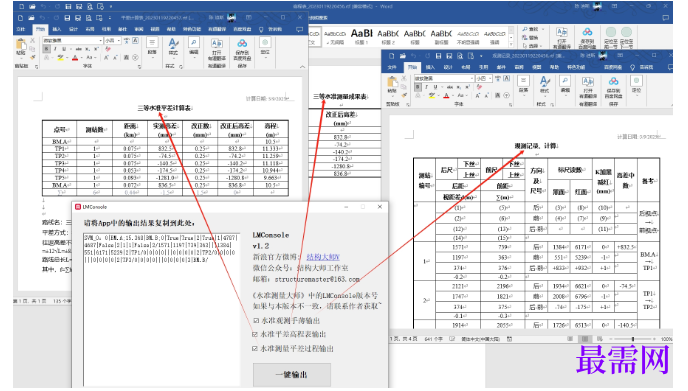
Task: Click the Italic icon in right Word ribbon
Action: pos(427,87)
